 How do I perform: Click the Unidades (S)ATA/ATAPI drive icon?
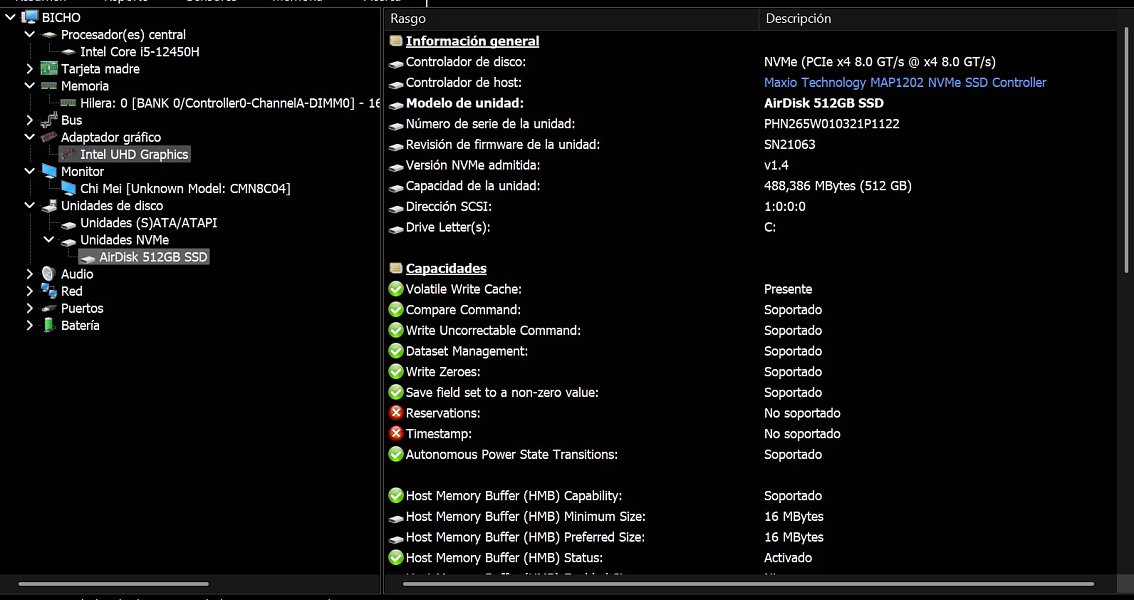(69, 223)
